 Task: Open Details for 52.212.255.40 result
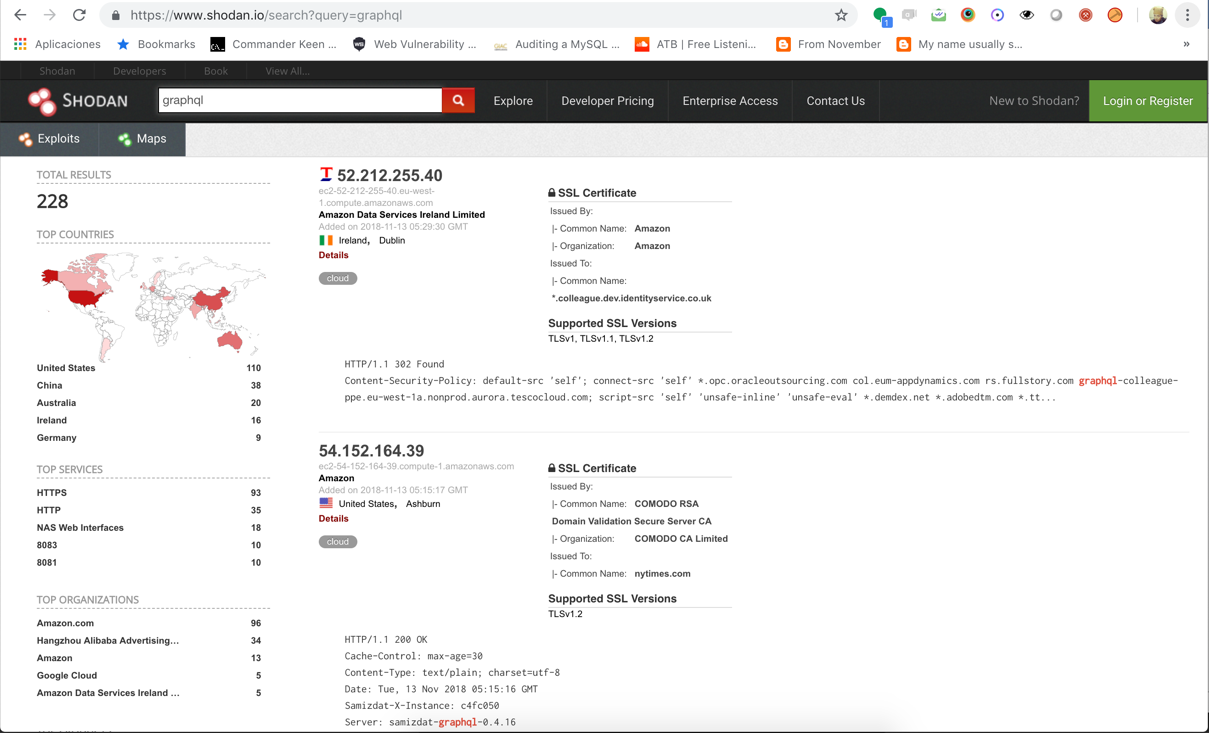333,255
